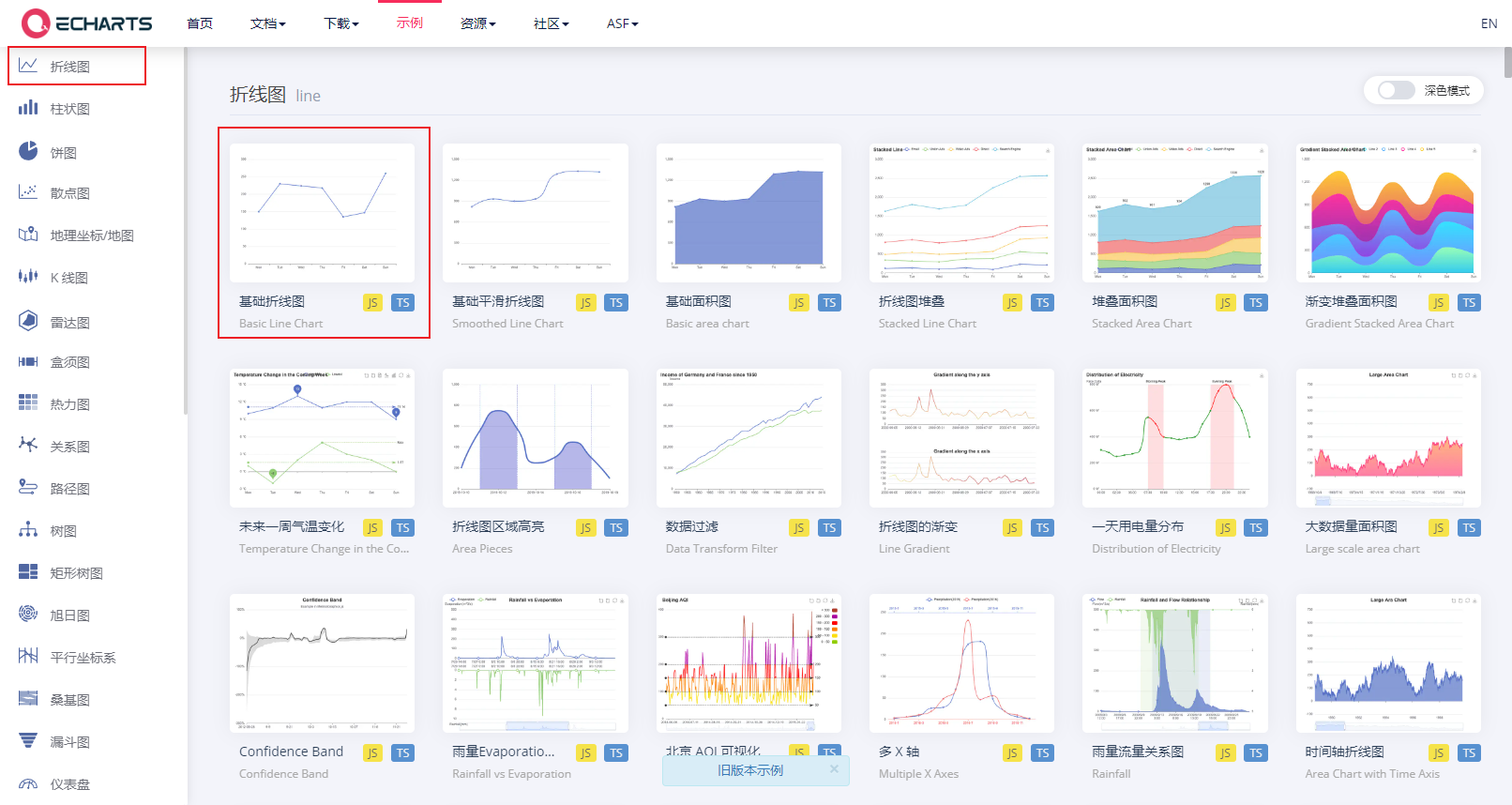The width and height of the screenshot is (1512, 805).
Task: Open TS version of 未来一周气温变化
Action: [x=402, y=527]
